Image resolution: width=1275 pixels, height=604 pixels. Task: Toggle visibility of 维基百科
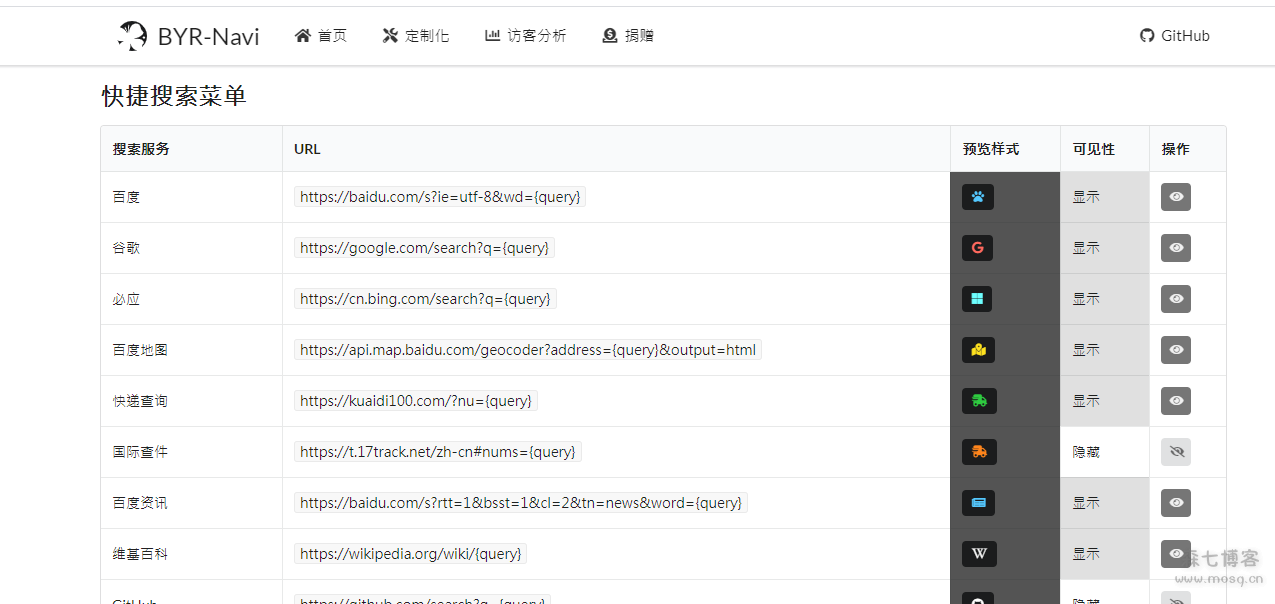click(1176, 553)
